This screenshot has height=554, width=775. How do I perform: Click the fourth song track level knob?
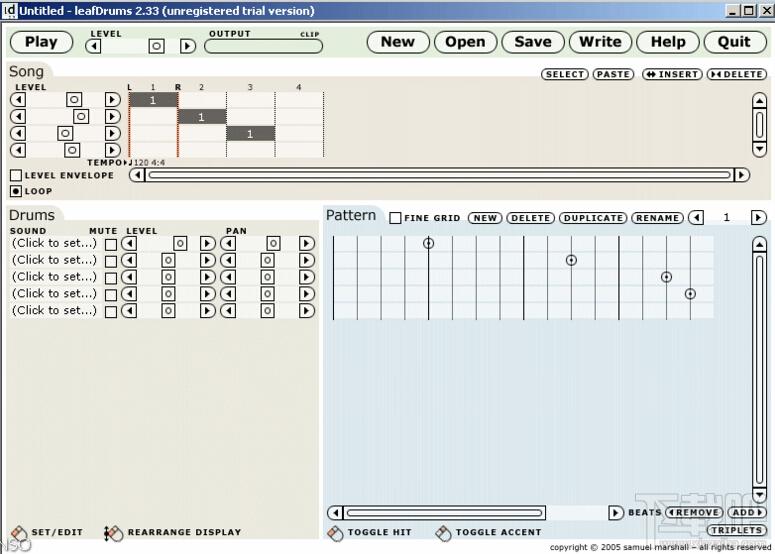pyautogui.click(x=72, y=150)
